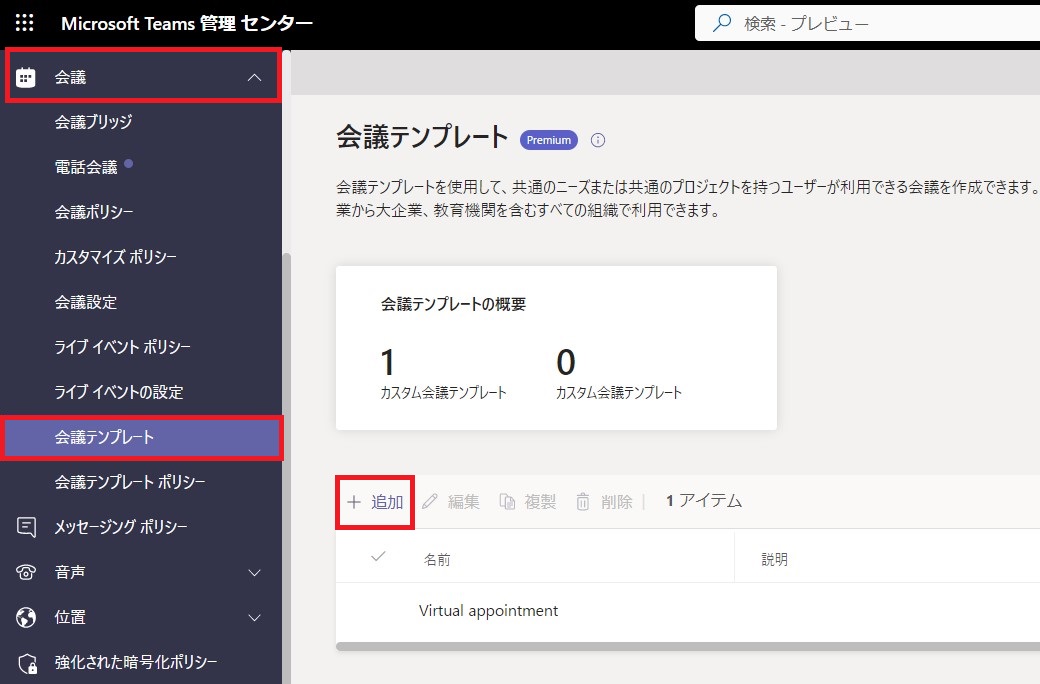Click the 複製 duplicate toolbar item
Screen dimensions: 1040x684
(x=528, y=502)
